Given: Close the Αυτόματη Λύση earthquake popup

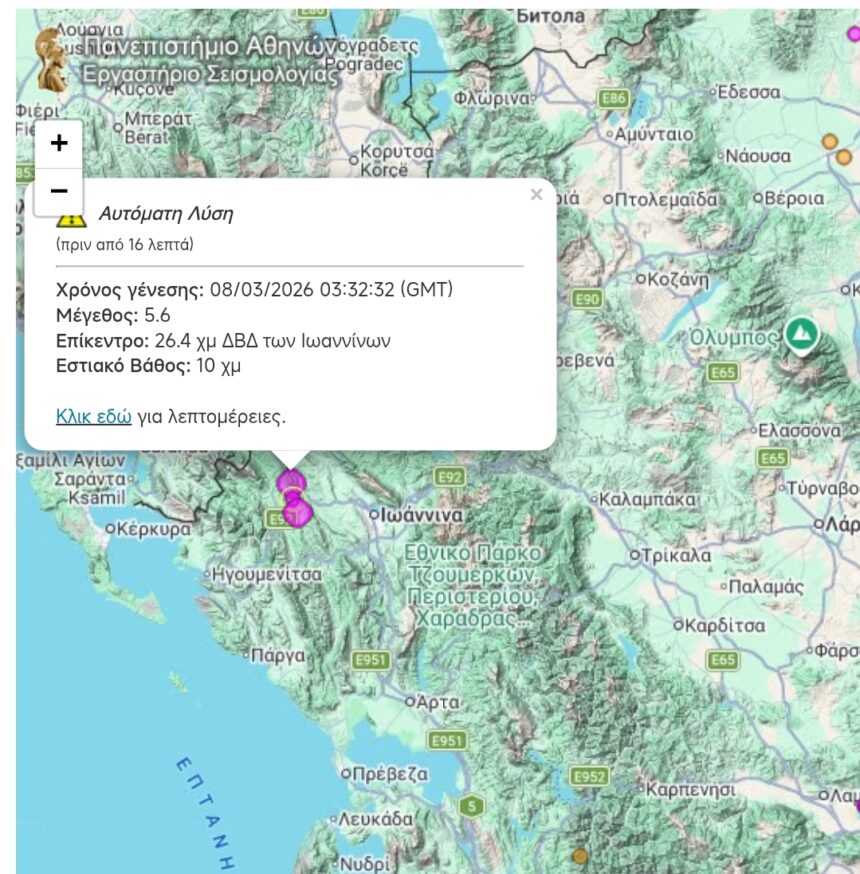Looking at the screenshot, I should [536, 195].
